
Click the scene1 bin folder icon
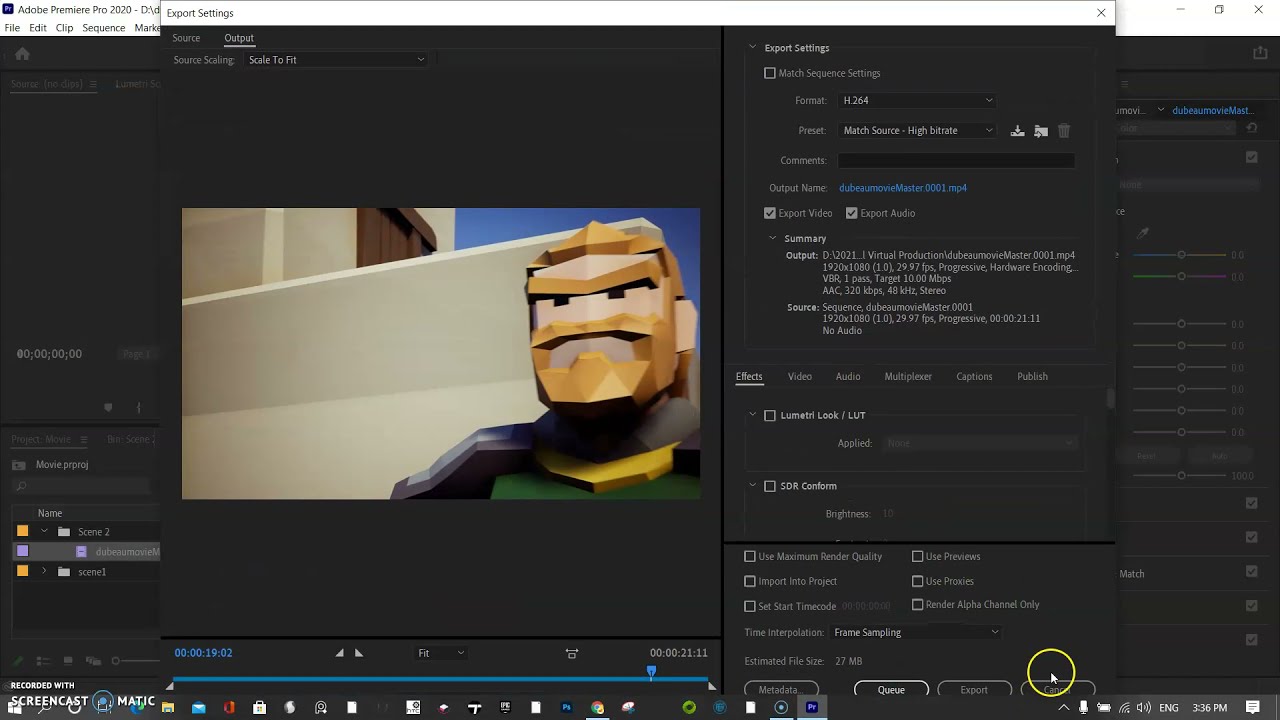pyautogui.click(x=64, y=572)
